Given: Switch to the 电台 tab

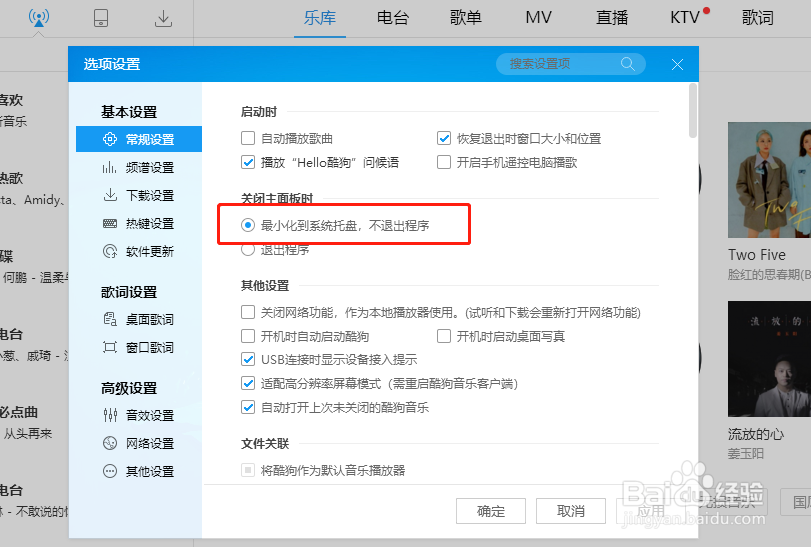Looking at the screenshot, I should (x=393, y=18).
